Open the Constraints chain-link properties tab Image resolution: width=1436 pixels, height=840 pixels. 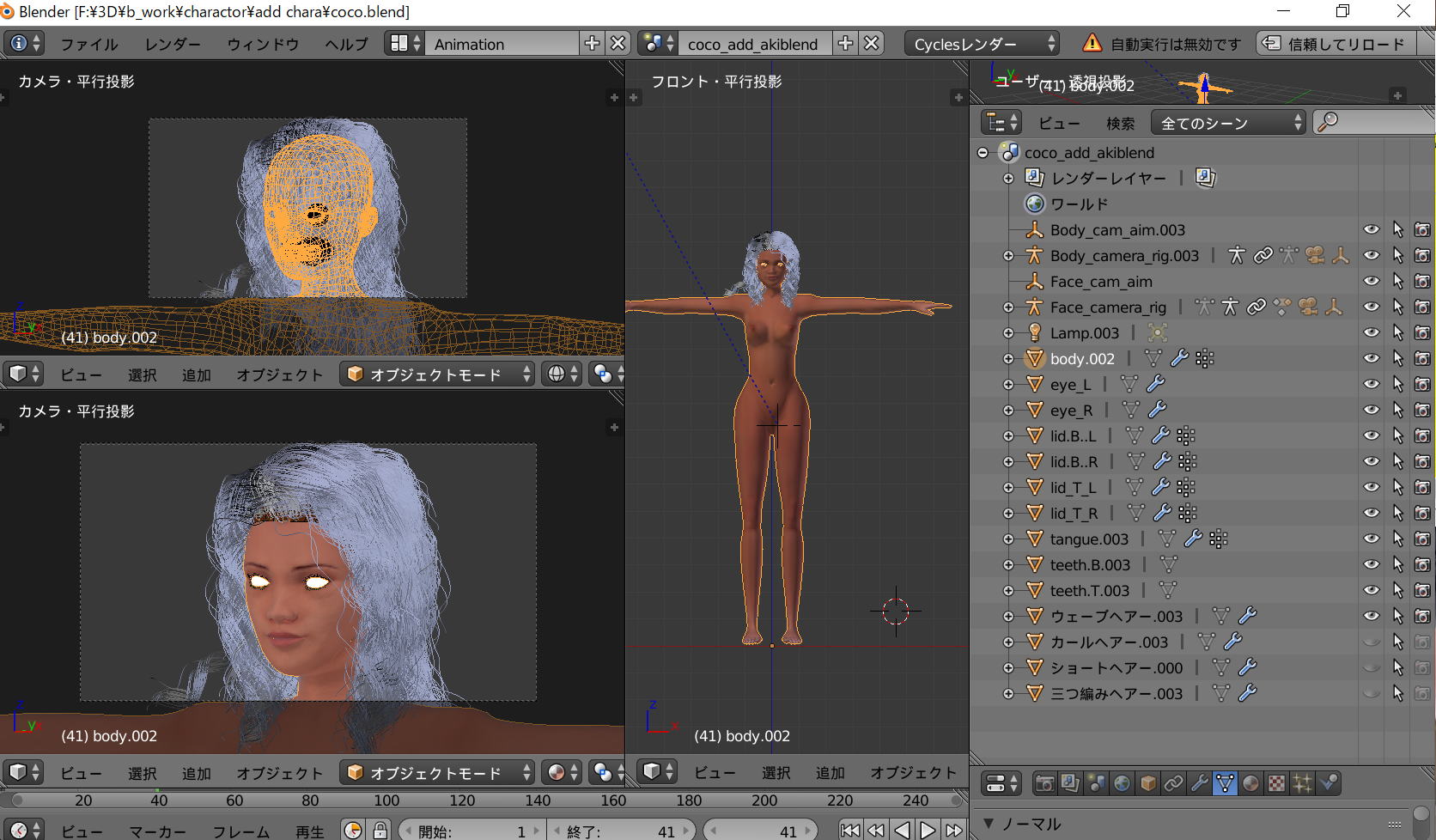click(x=1173, y=783)
